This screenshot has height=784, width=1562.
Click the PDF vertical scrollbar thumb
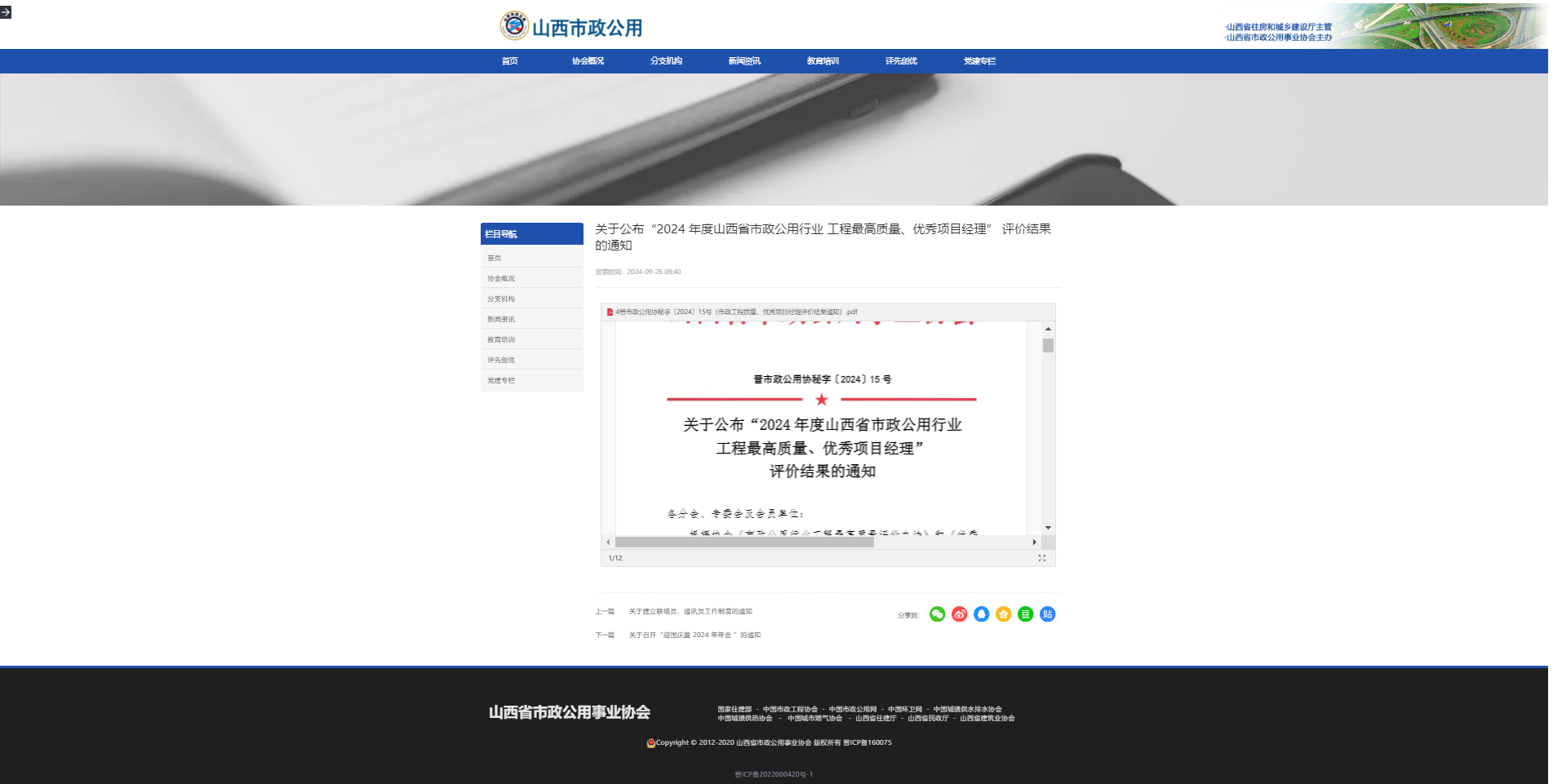point(1048,346)
